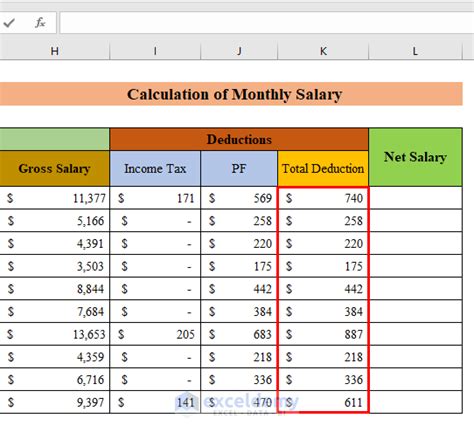Select the Deductions merged header cell
This screenshot has width=474, height=432.
tap(239, 139)
